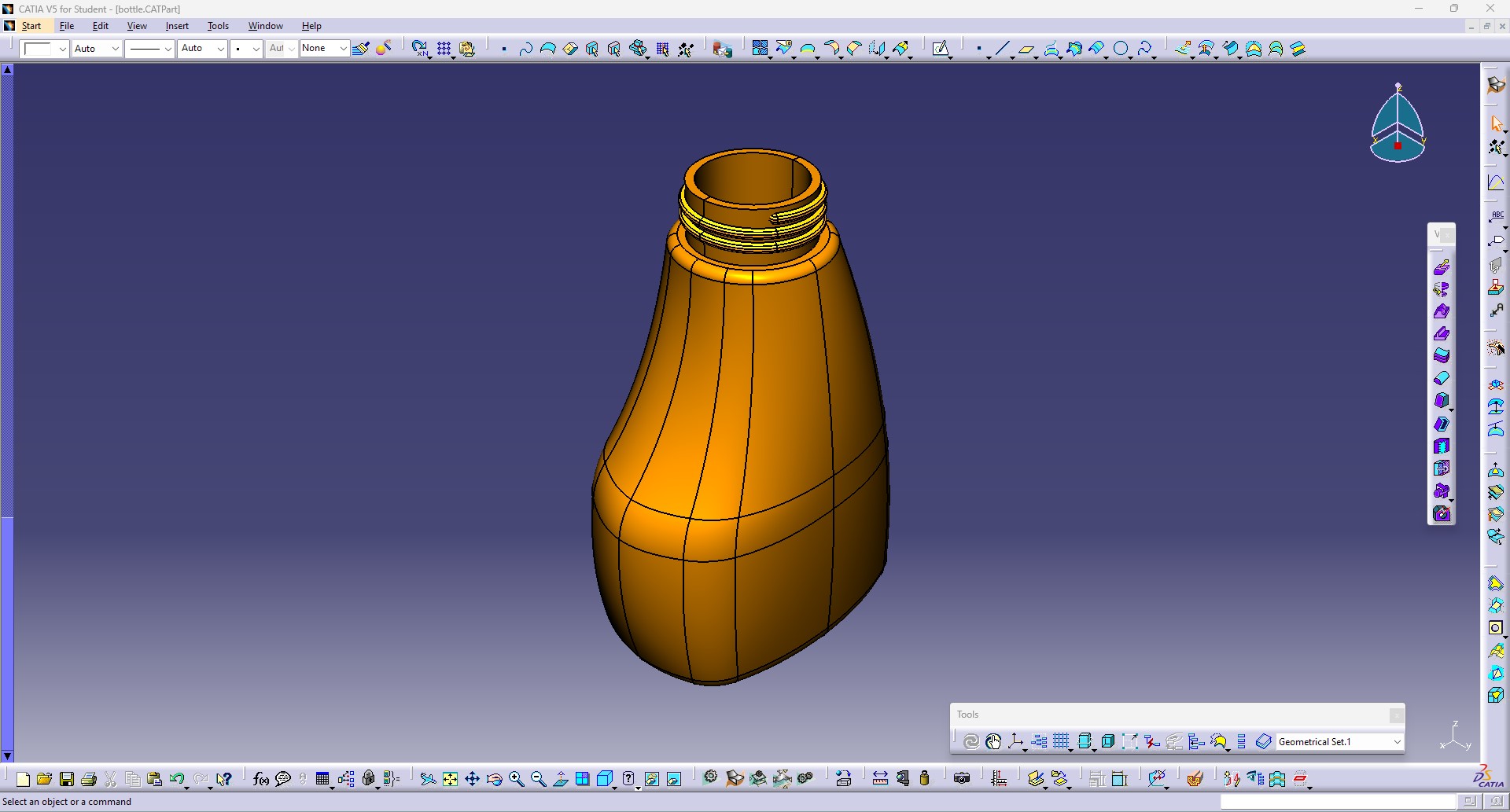The height and width of the screenshot is (812, 1510).
Task: Open the Formula f(x) tool
Action: click(261, 779)
